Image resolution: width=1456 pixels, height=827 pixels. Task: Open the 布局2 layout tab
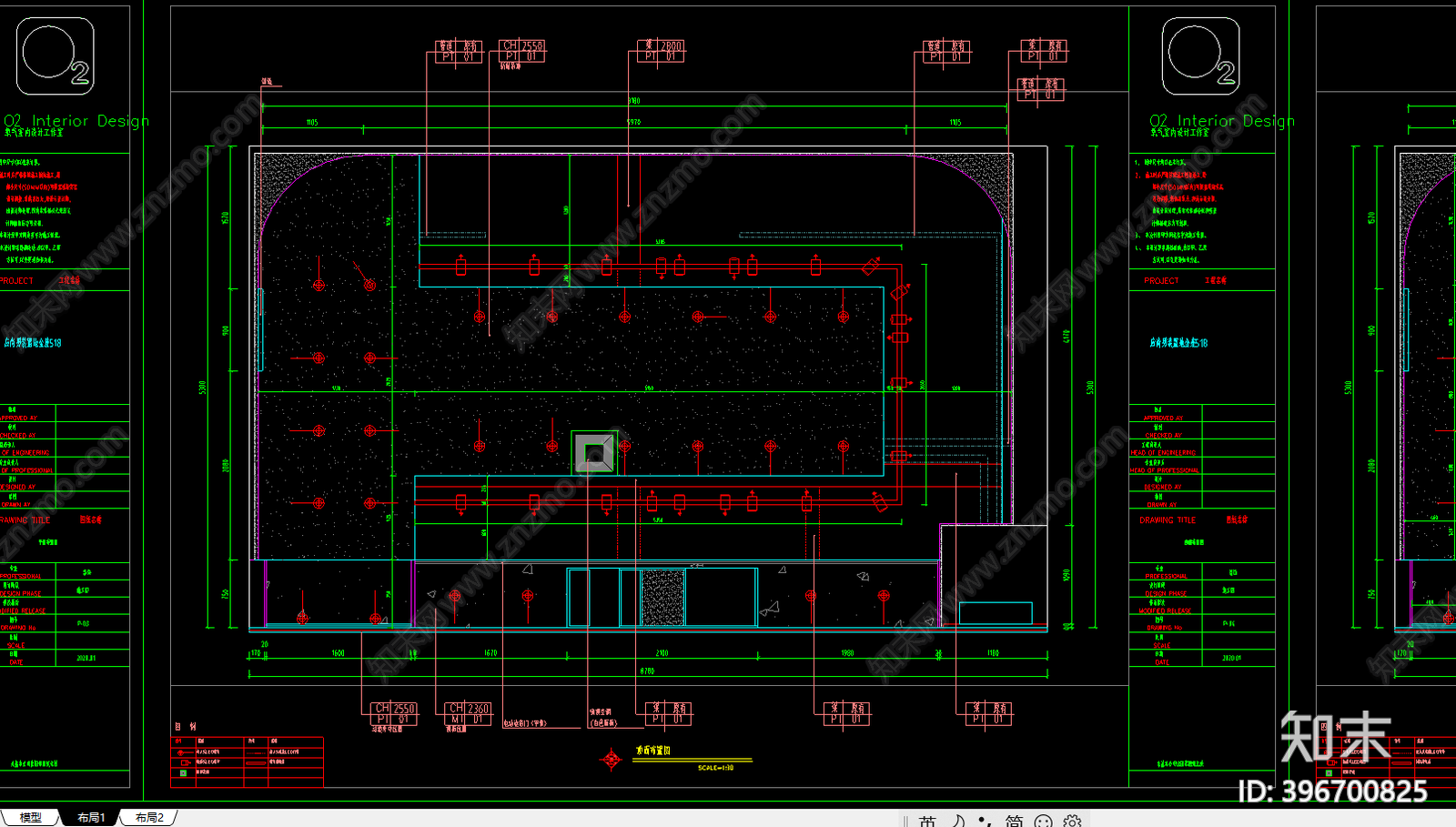[149, 818]
